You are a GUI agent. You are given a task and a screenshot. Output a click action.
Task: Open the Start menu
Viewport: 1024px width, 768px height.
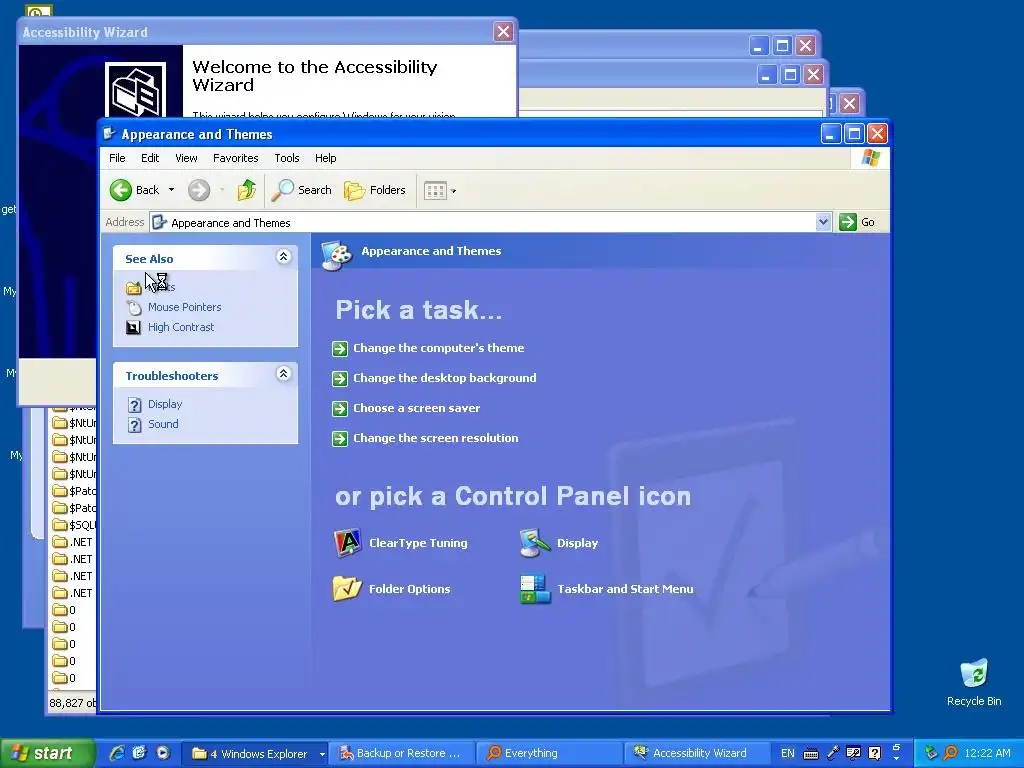pos(46,753)
